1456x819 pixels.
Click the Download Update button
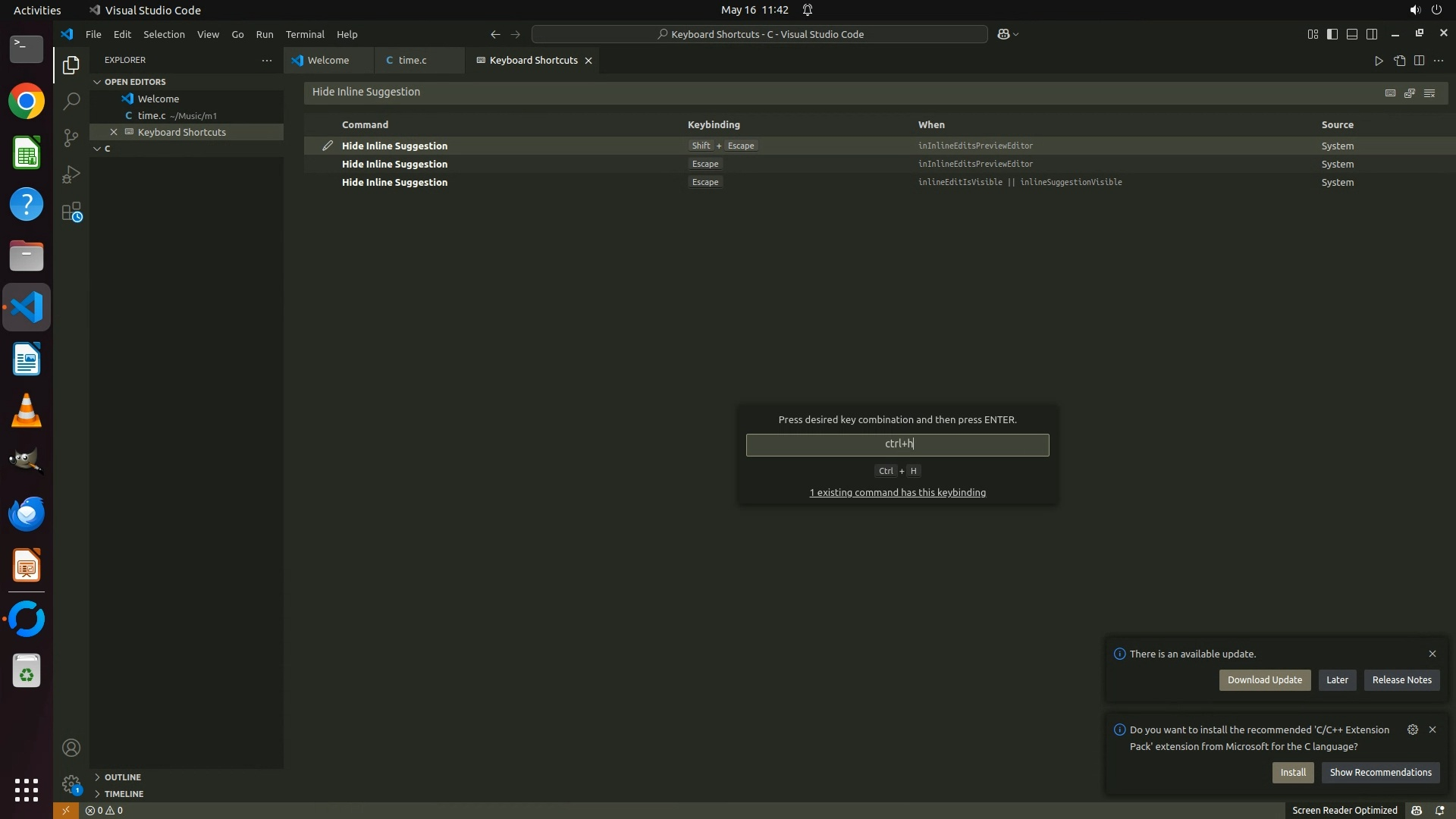pyautogui.click(x=1264, y=680)
